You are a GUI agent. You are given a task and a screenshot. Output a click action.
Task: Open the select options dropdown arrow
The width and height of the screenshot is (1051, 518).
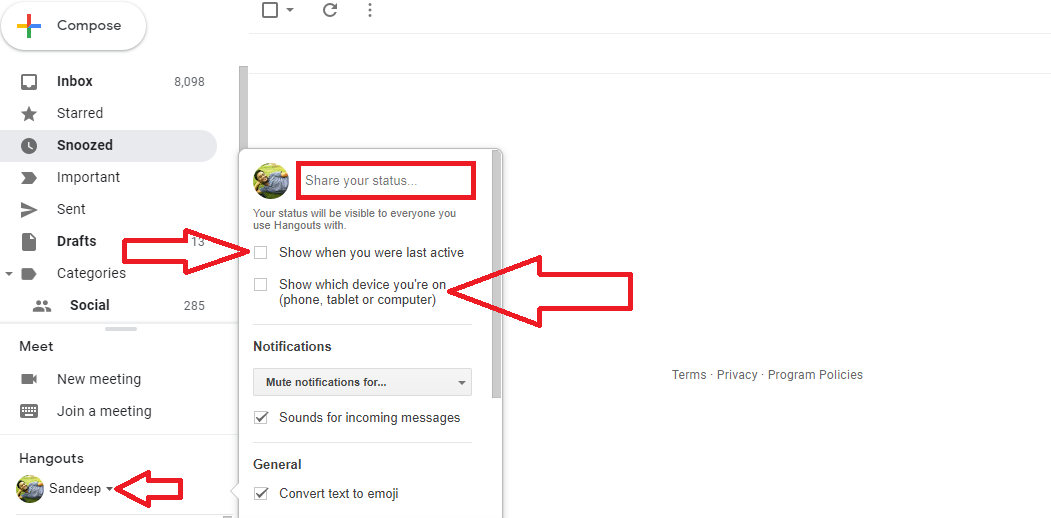pos(290,10)
